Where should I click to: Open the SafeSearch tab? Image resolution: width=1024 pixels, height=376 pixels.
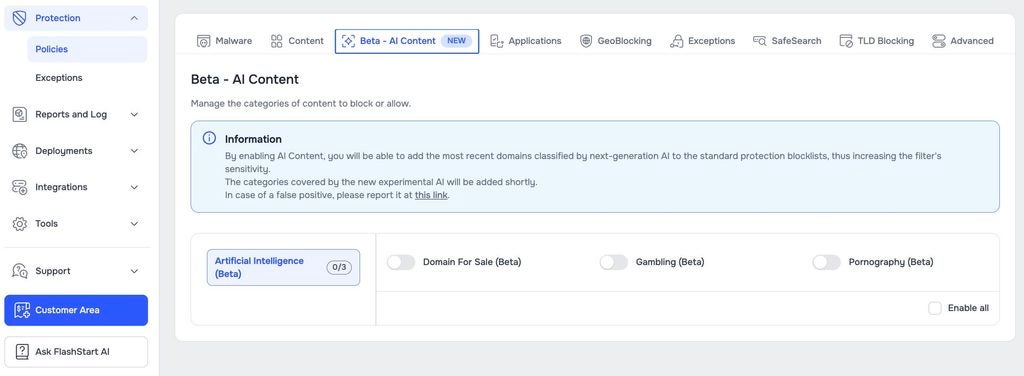tap(787, 41)
